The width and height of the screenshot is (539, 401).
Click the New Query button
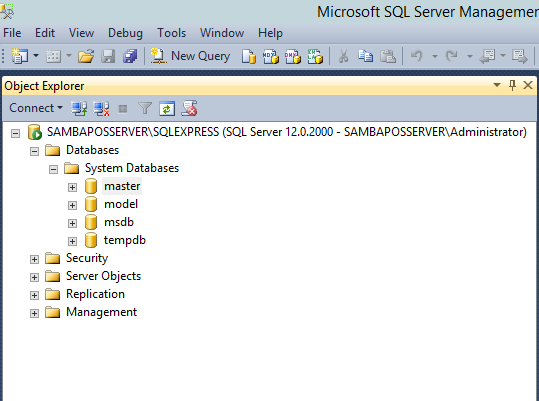[x=190, y=56]
